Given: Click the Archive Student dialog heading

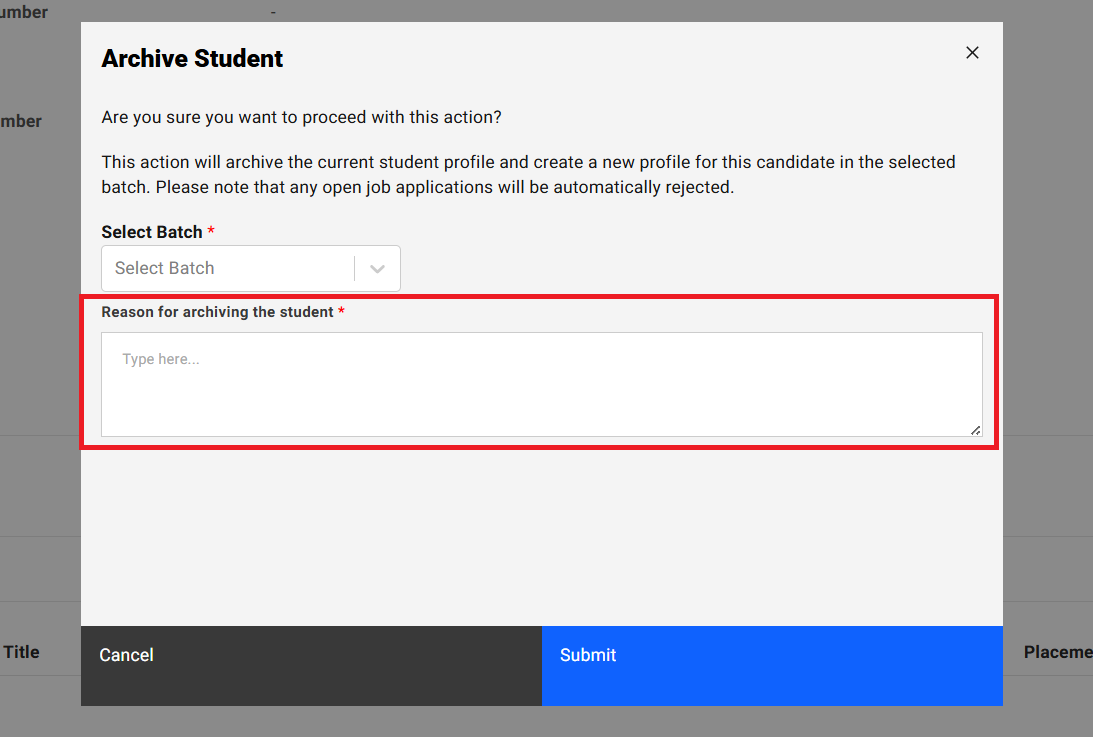Looking at the screenshot, I should pyautogui.click(x=192, y=59).
